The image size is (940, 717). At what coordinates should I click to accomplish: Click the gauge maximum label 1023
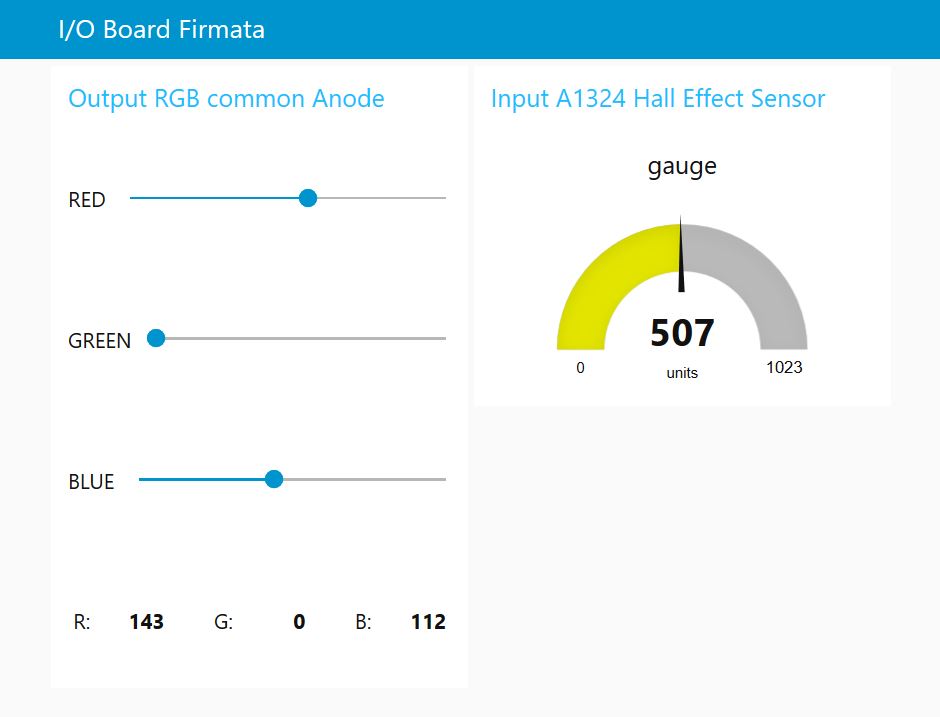784,367
